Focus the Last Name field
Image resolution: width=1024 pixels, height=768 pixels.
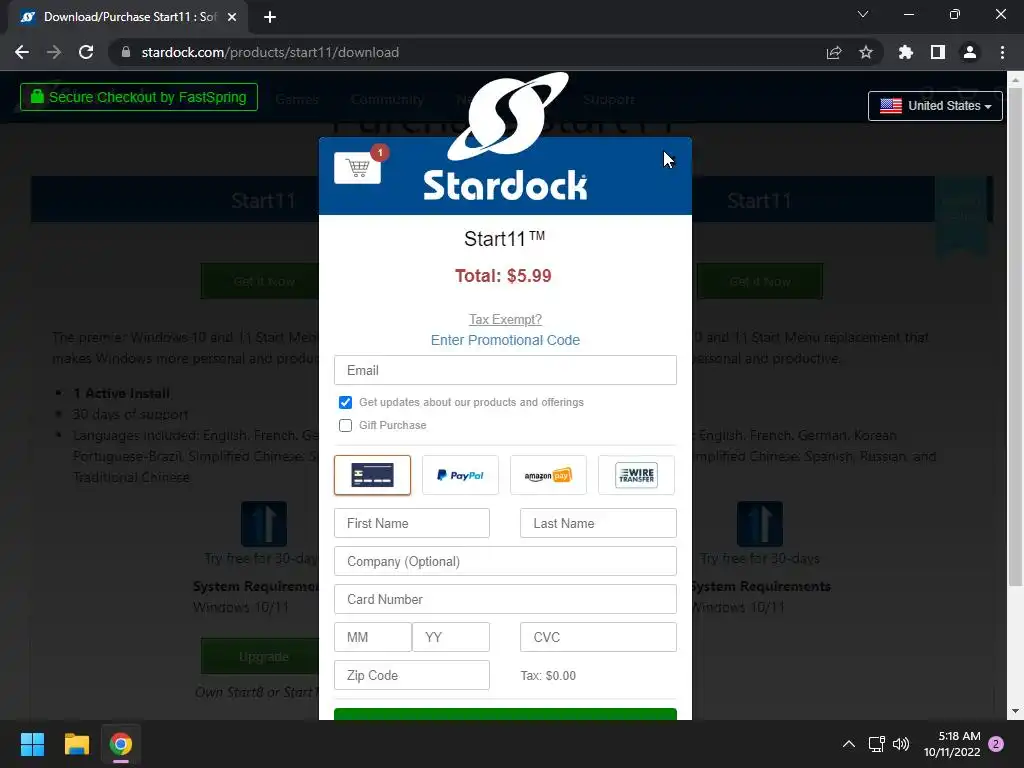click(x=598, y=523)
